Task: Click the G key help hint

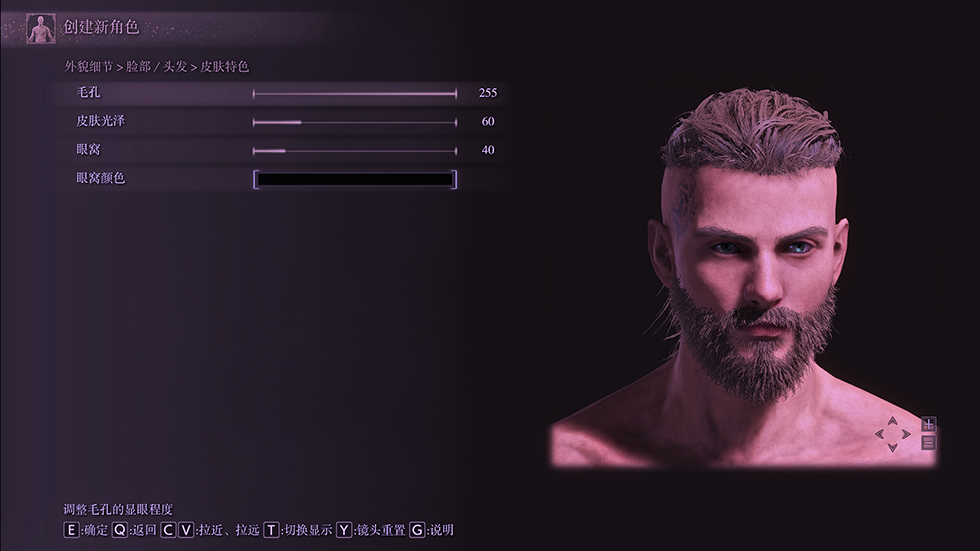Action: (x=417, y=530)
